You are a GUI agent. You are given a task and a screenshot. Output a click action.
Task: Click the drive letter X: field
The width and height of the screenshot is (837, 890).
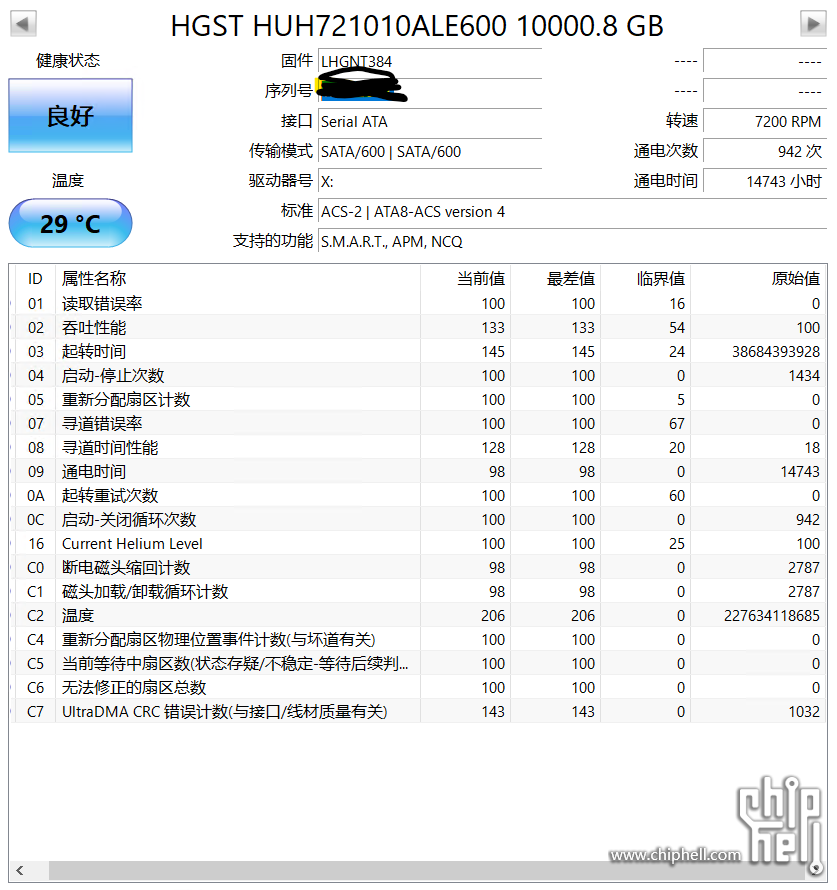(430, 182)
